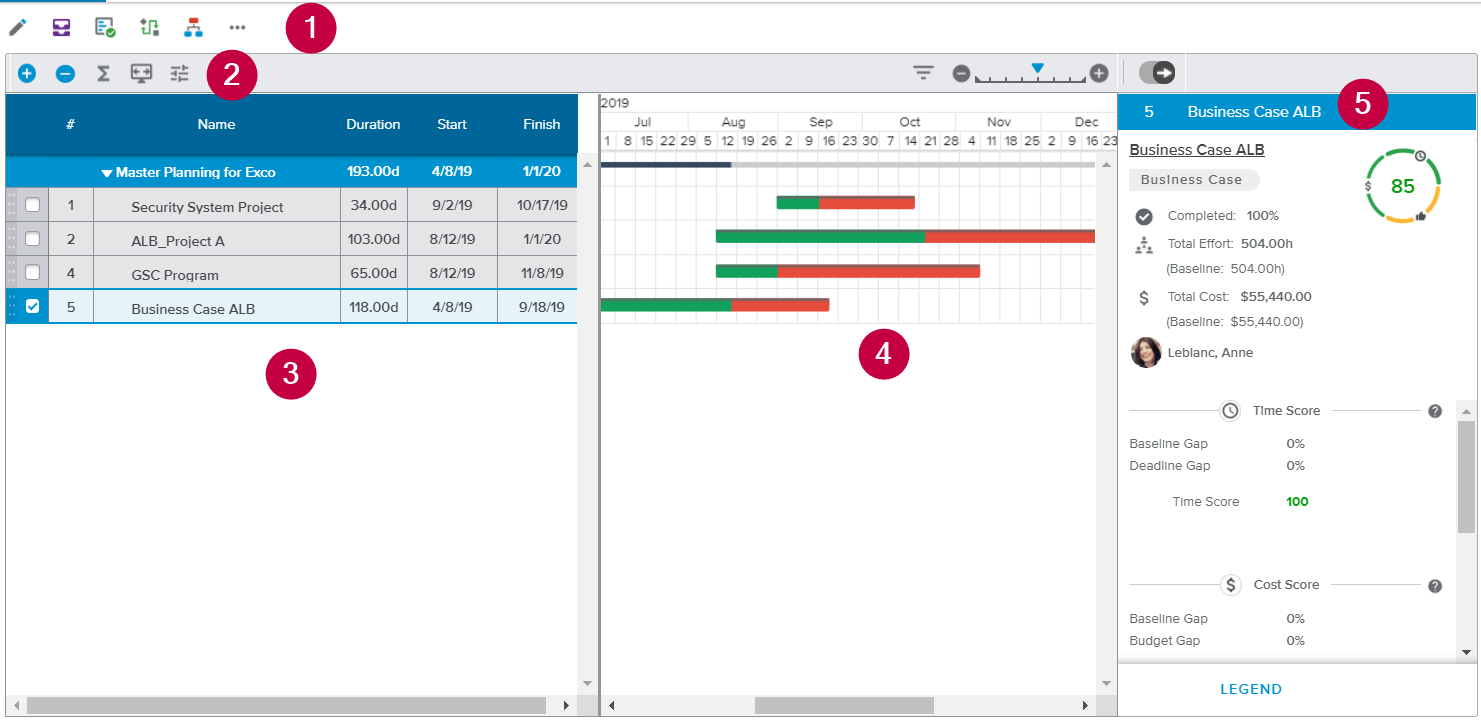This screenshot has height=723, width=1481.
Task: Click the Time Score help icon
Action: pos(1435,411)
